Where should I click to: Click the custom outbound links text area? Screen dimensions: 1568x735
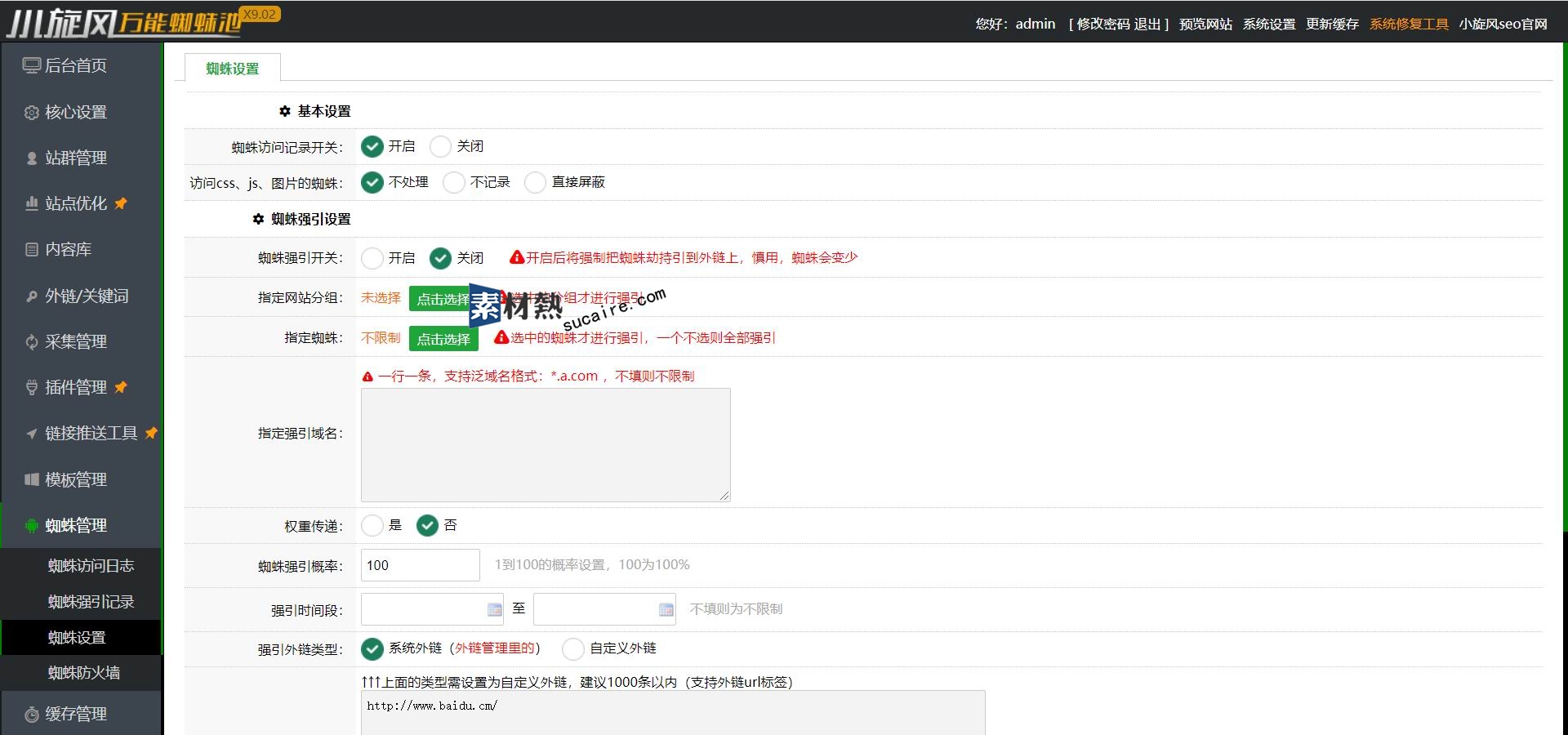click(x=673, y=713)
